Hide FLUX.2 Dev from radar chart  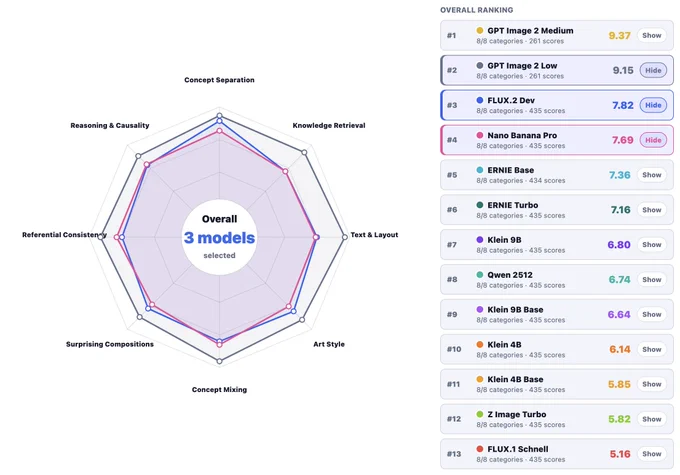click(653, 105)
